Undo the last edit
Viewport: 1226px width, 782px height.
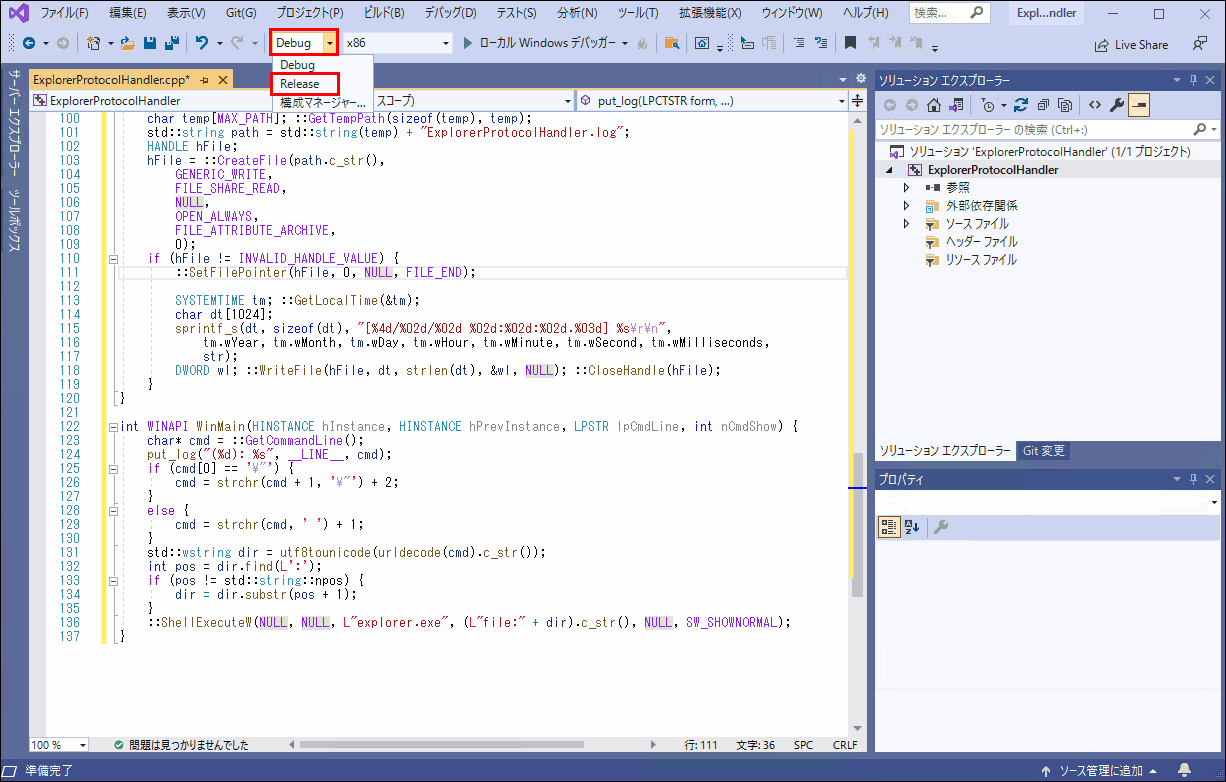point(201,44)
